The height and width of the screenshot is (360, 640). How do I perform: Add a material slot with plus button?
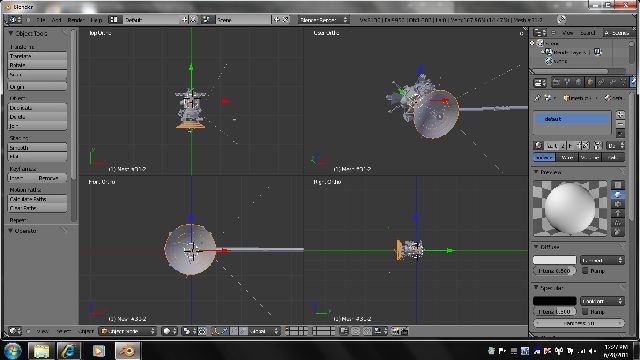pyautogui.click(x=620, y=115)
